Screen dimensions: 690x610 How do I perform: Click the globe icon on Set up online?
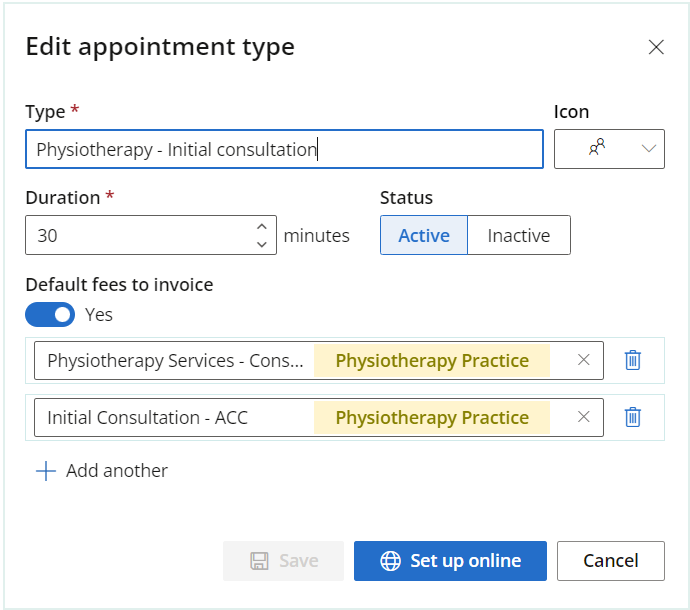pos(390,561)
